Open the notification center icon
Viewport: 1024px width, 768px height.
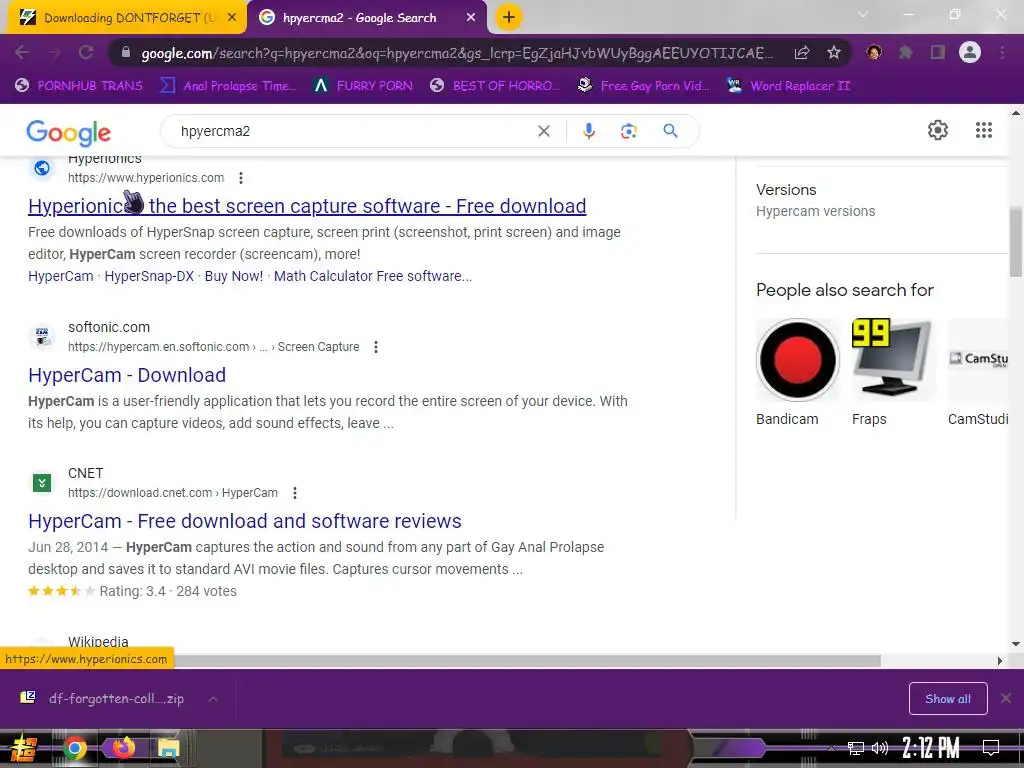[991, 747]
